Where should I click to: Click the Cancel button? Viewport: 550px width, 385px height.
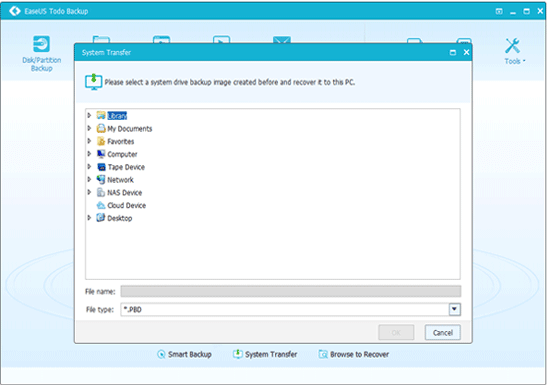[443, 332]
